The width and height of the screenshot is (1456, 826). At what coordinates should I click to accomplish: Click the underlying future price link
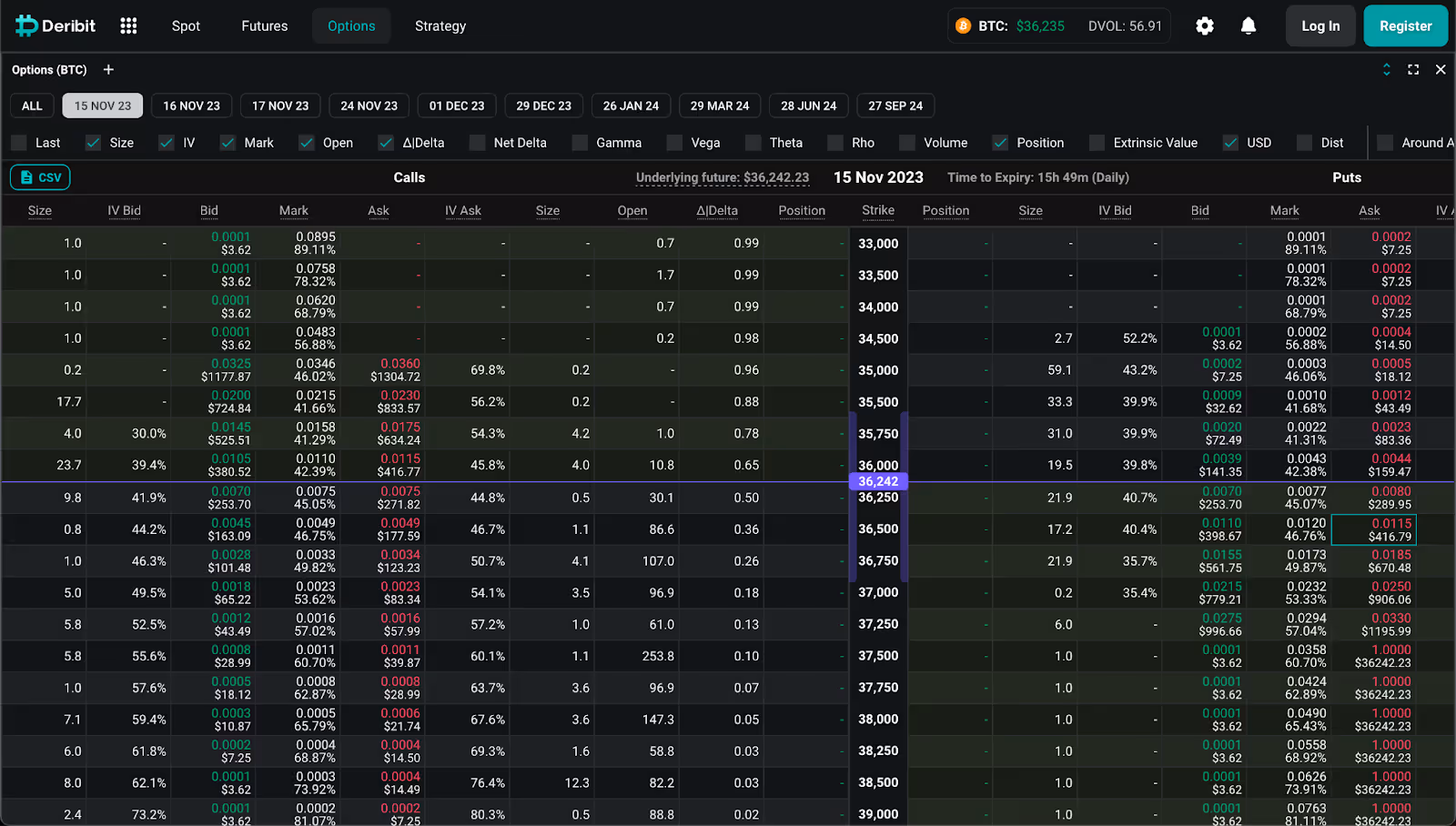pos(723,177)
